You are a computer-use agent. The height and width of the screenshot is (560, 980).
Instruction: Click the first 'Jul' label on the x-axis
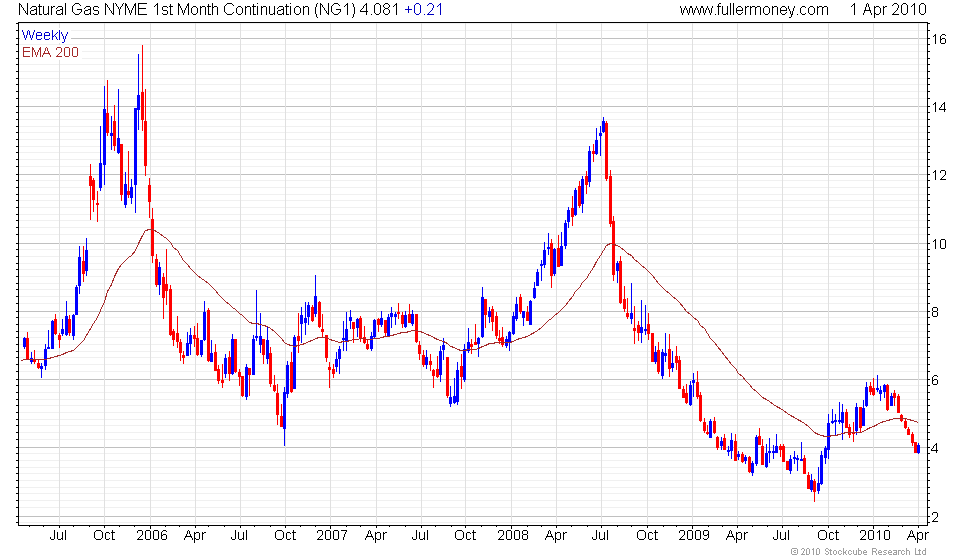click(58, 536)
